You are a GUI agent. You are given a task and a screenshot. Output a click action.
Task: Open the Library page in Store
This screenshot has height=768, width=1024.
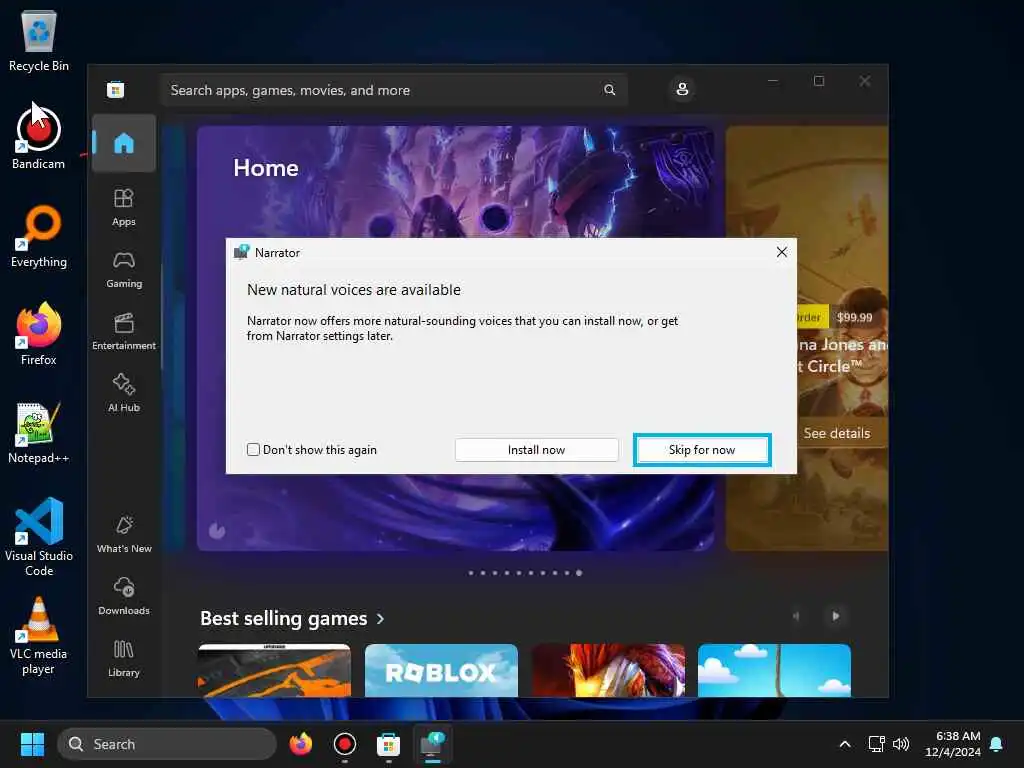tap(123, 658)
